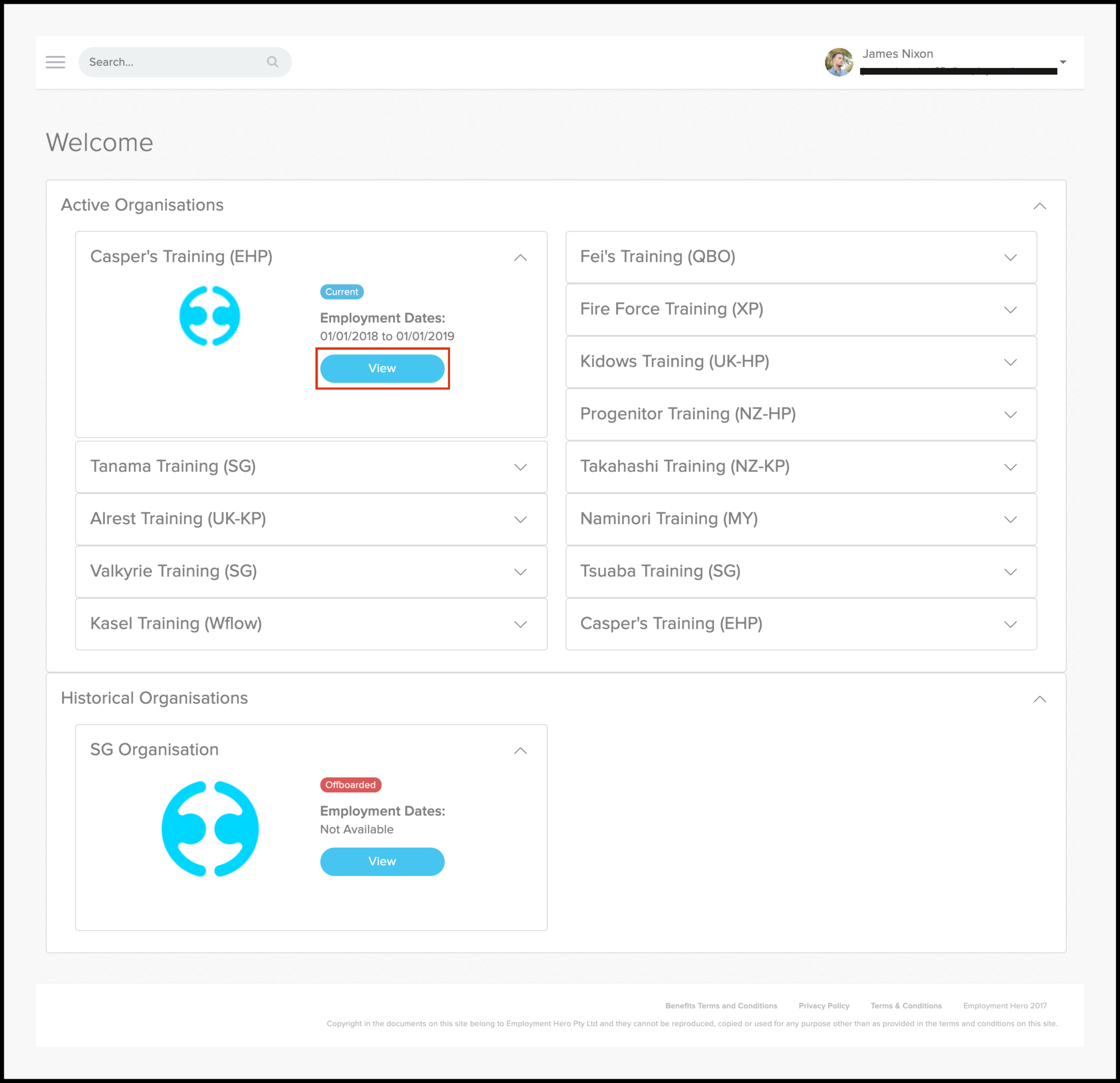Collapse the Active Organisations section
Image resolution: width=1120 pixels, height=1083 pixels.
[x=1040, y=206]
